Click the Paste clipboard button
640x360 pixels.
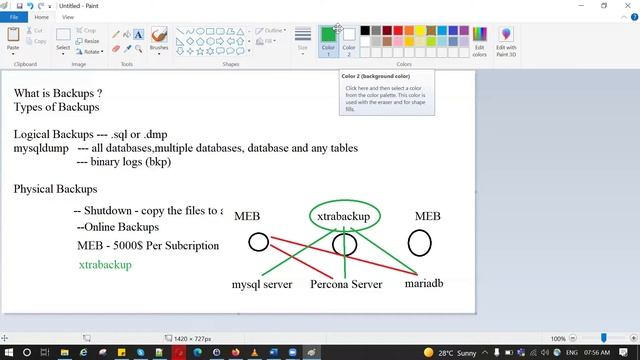[x=13, y=35]
